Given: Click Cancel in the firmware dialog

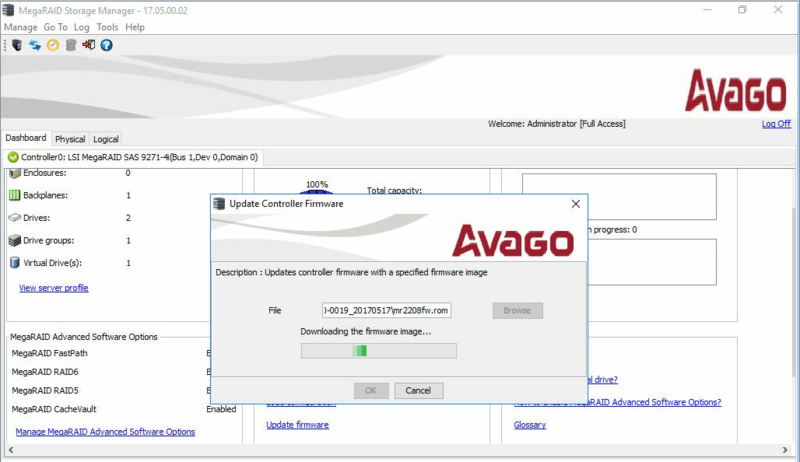Looking at the screenshot, I should 418,391.
